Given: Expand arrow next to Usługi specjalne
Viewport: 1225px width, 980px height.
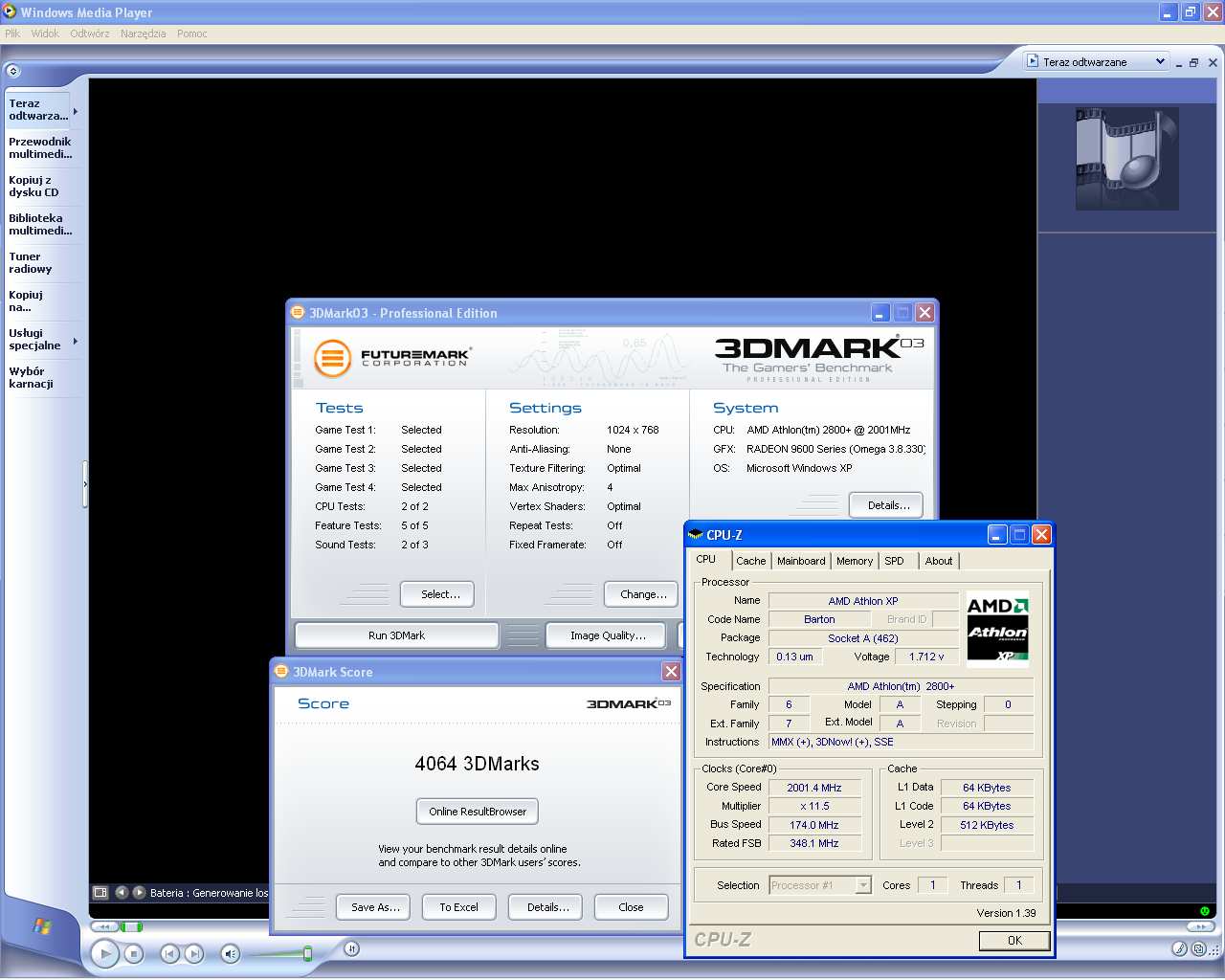Looking at the screenshot, I should click(76, 341).
